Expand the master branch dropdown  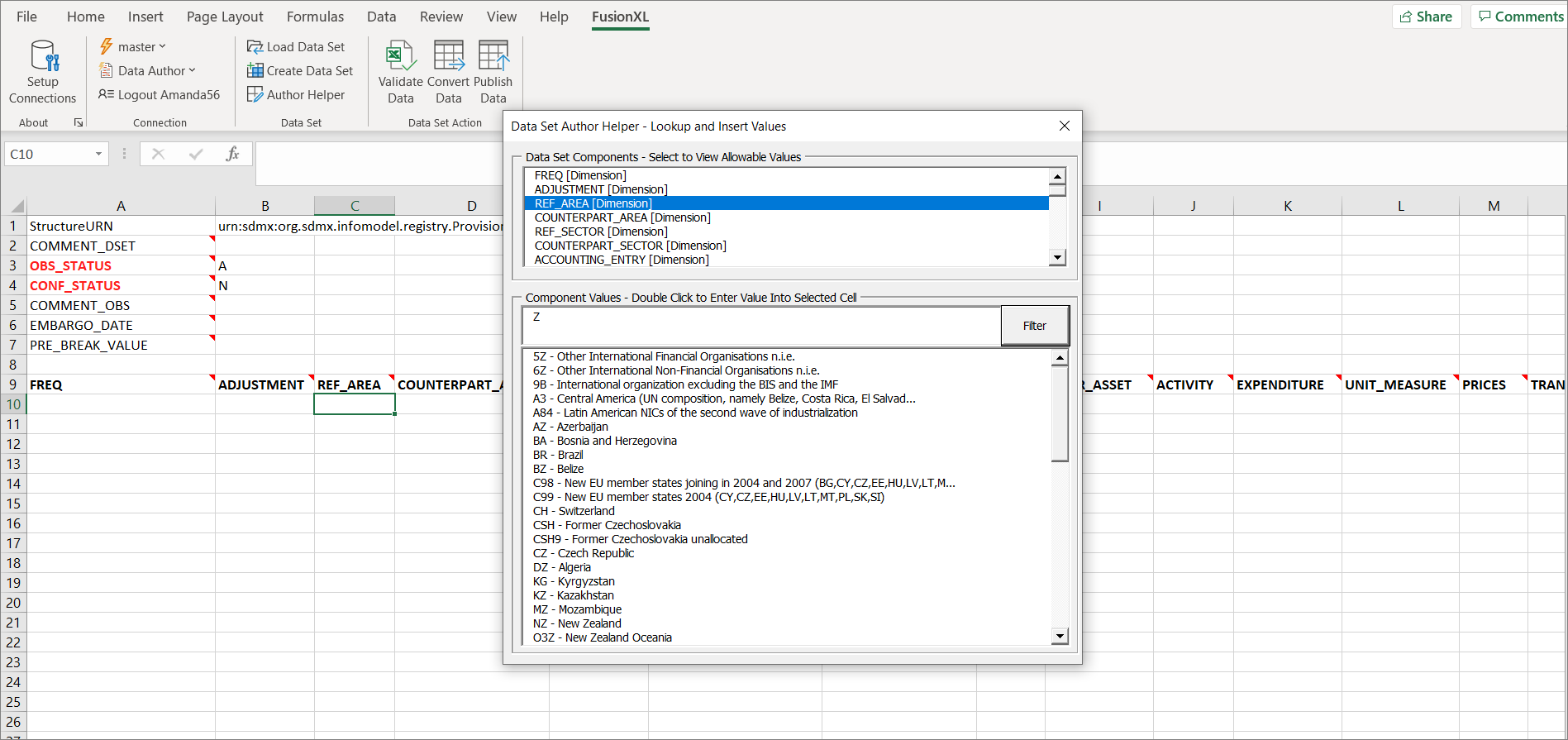click(x=134, y=47)
